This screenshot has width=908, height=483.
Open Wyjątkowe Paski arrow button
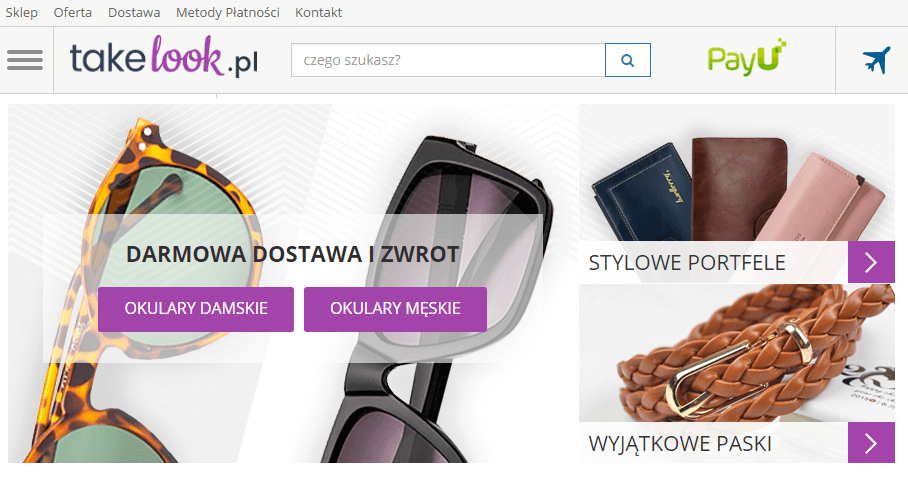coord(872,443)
